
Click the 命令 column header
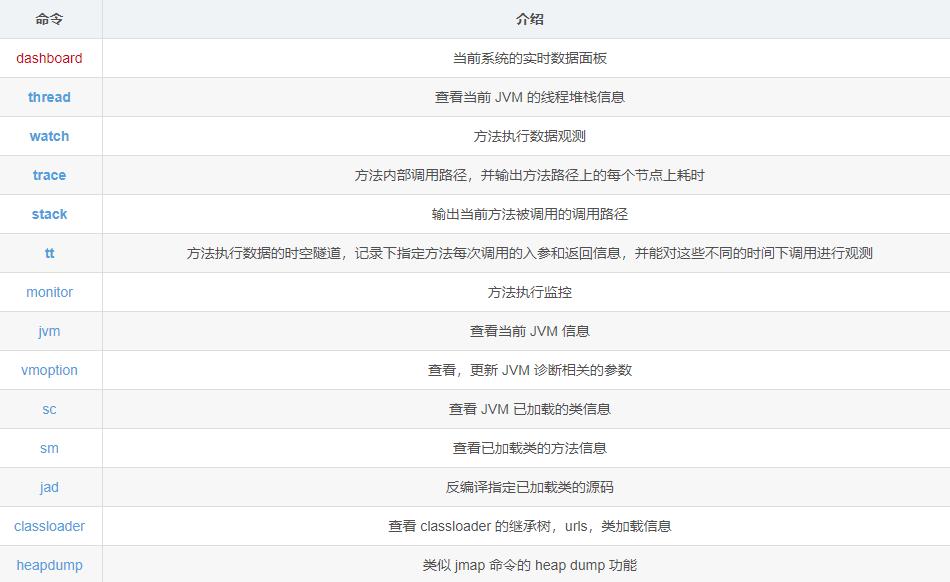[49, 19]
